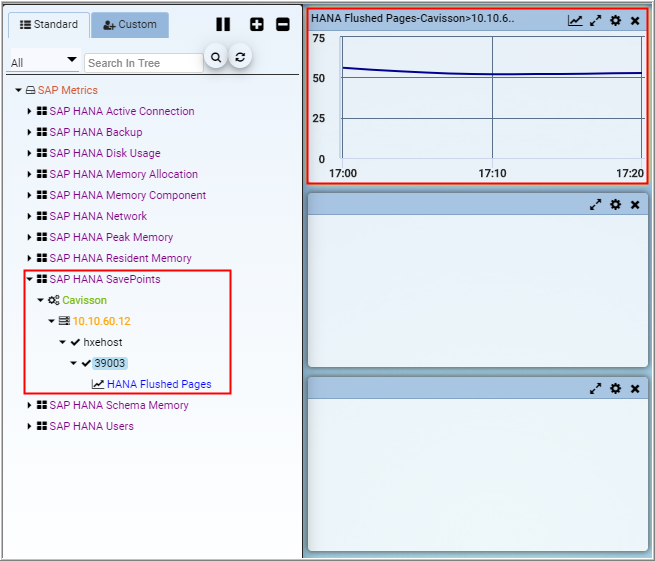Close the bottom empty widget
This screenshot has width=655, height=561.
pyautogui.click(x=635, y=388)
